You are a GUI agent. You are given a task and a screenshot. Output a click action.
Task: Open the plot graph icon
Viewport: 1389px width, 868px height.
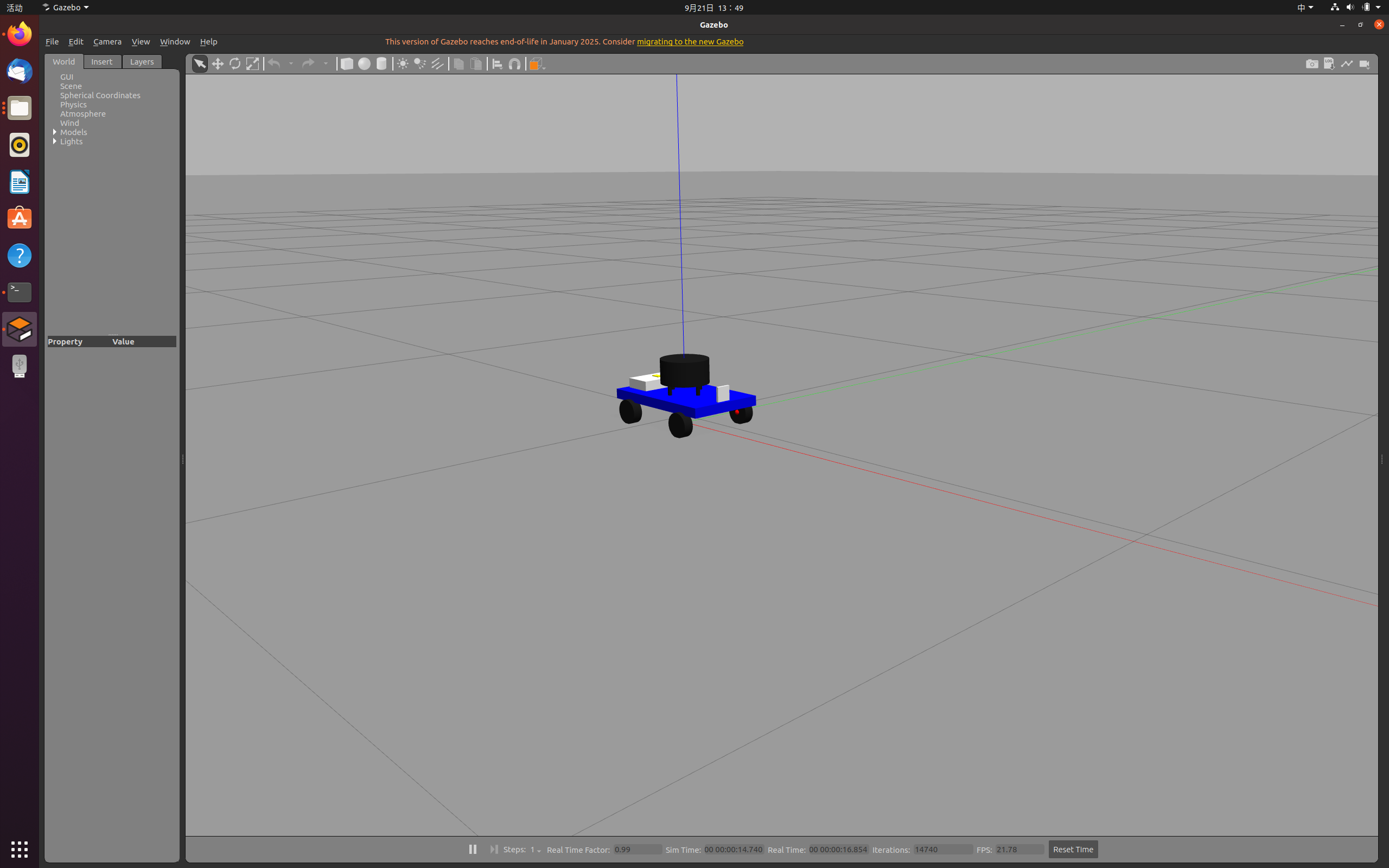pos(1347,63)
